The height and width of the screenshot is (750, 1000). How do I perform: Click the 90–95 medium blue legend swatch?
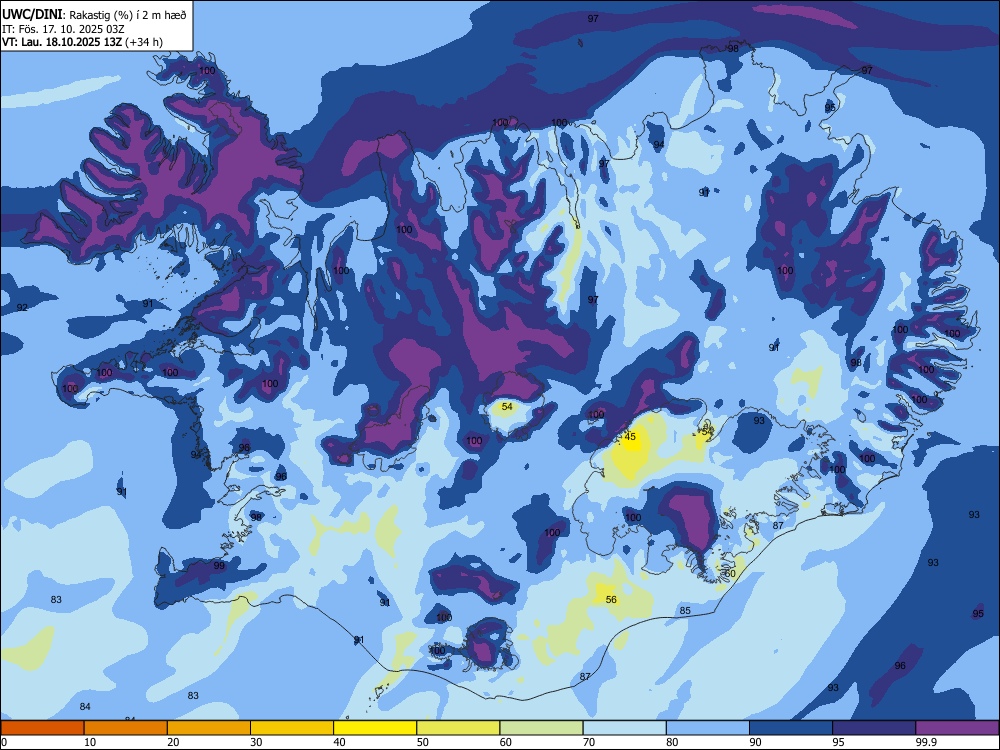pos(791,728)
